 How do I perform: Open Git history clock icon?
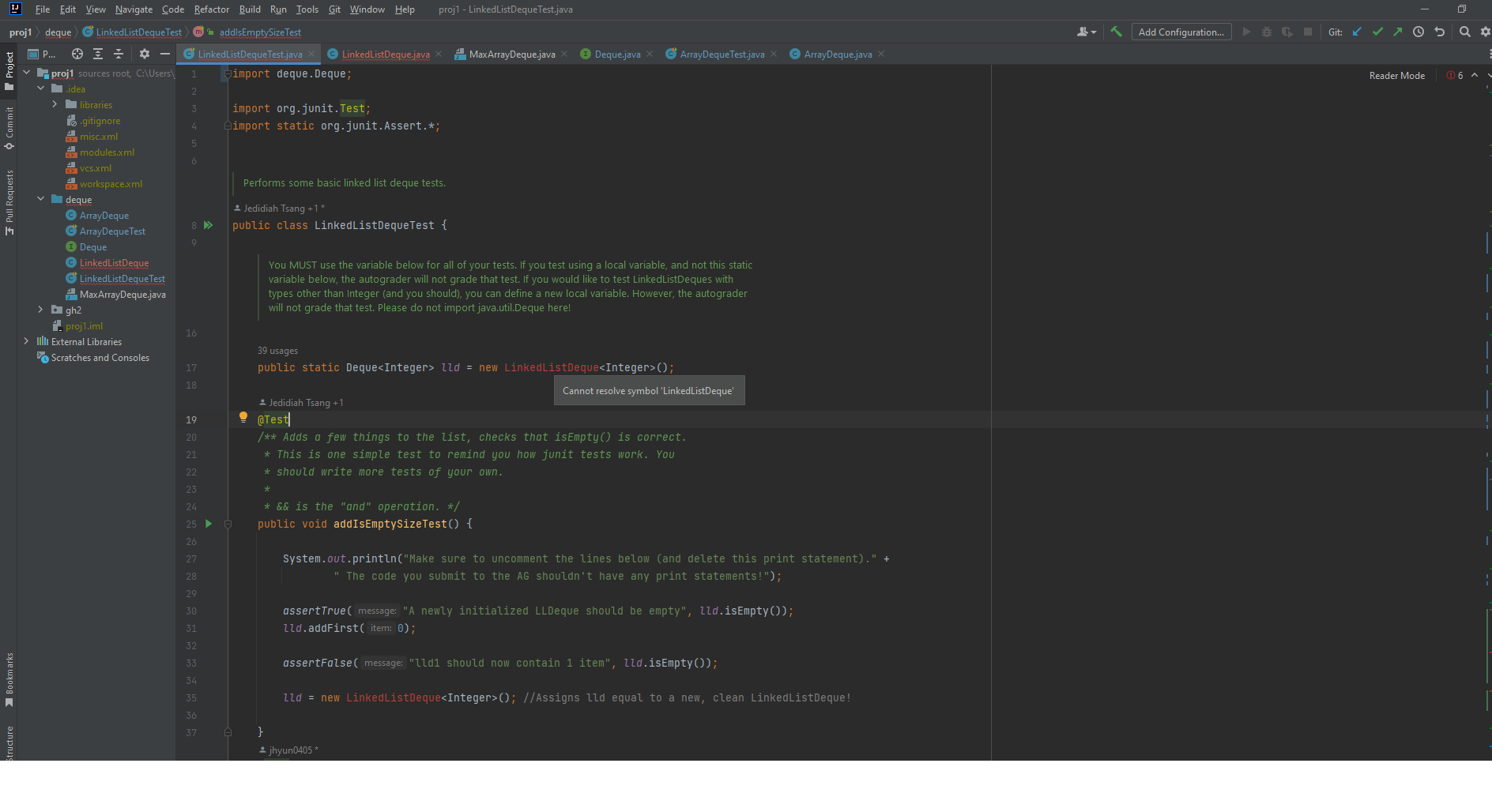point(1419,32)
